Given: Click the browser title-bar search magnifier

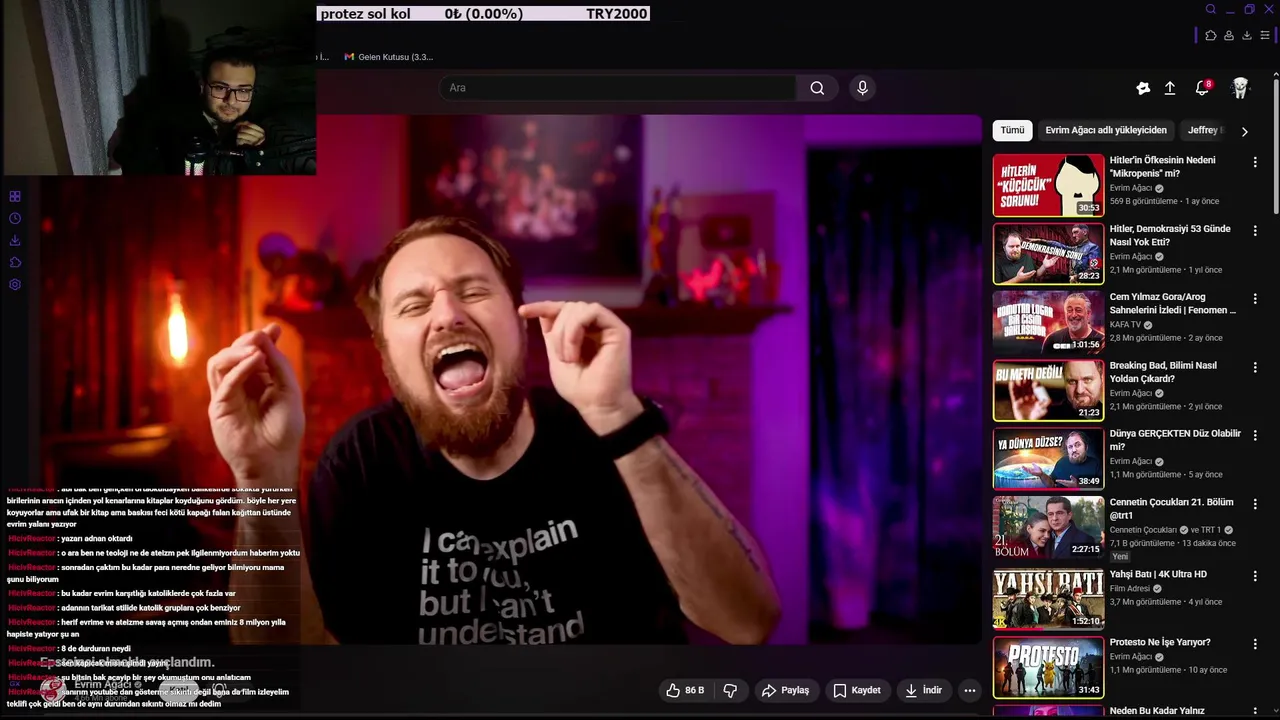Looking at the screenshot, I should [x=1210, y=9].
